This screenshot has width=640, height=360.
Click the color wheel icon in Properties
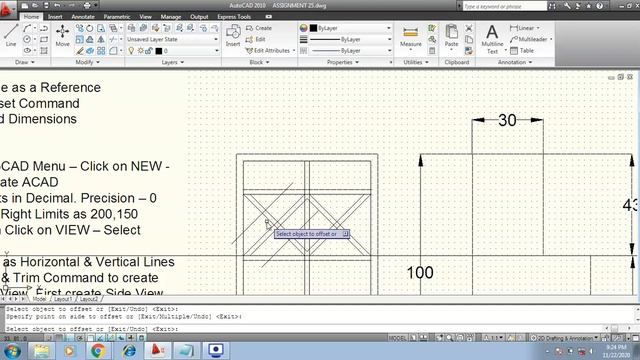tap(303, 28)
